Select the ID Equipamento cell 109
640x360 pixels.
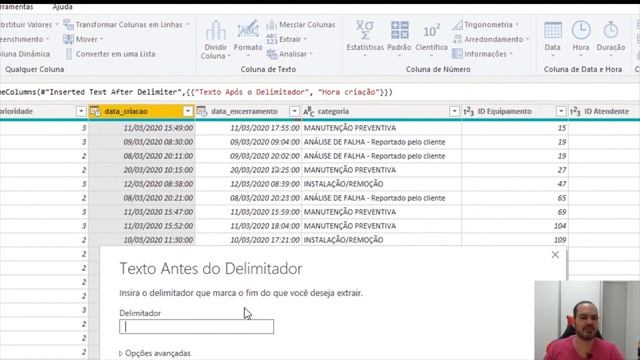(x=515, y=240)
